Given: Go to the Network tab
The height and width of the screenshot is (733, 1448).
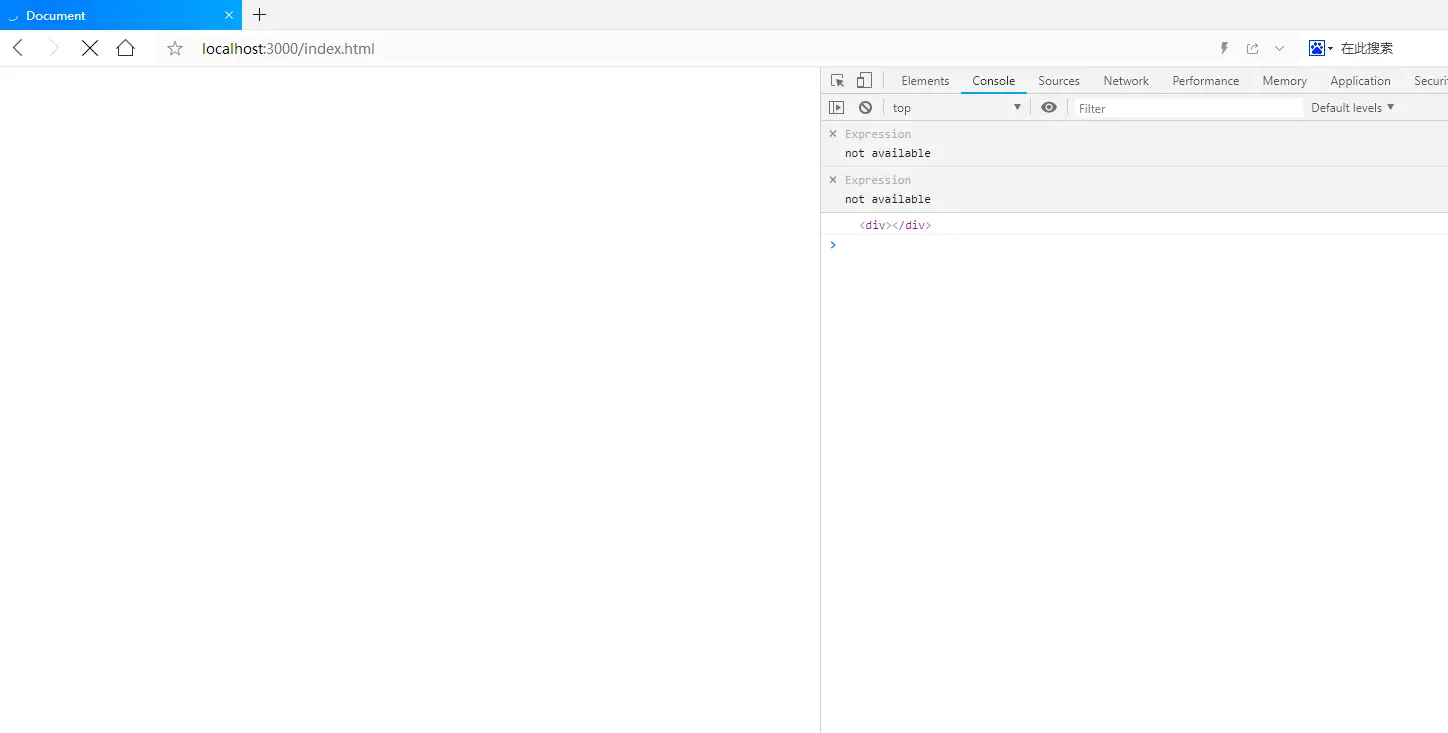Looking at the screenshot, I should click(1126, 81).
